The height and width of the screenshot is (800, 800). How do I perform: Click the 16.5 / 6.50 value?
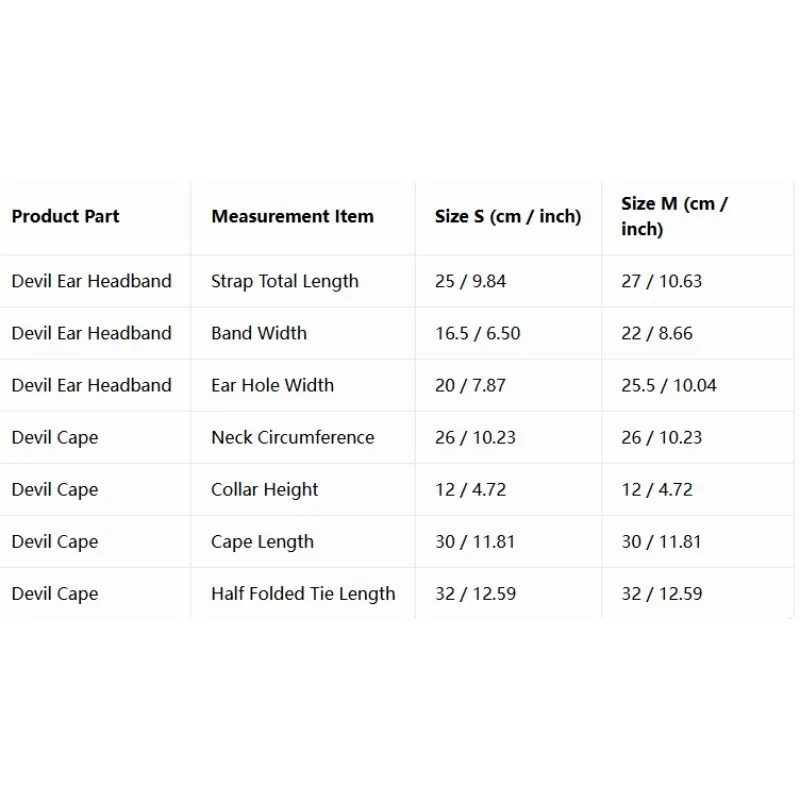click(x=478, y=333)
